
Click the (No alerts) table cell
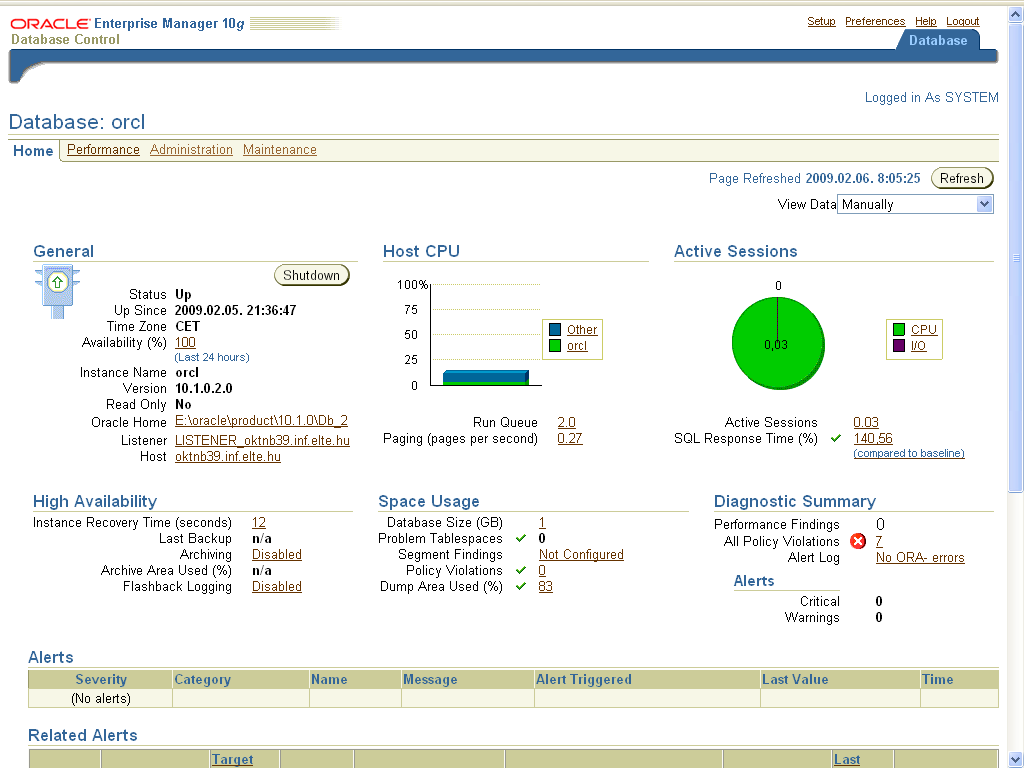point(101,698)
